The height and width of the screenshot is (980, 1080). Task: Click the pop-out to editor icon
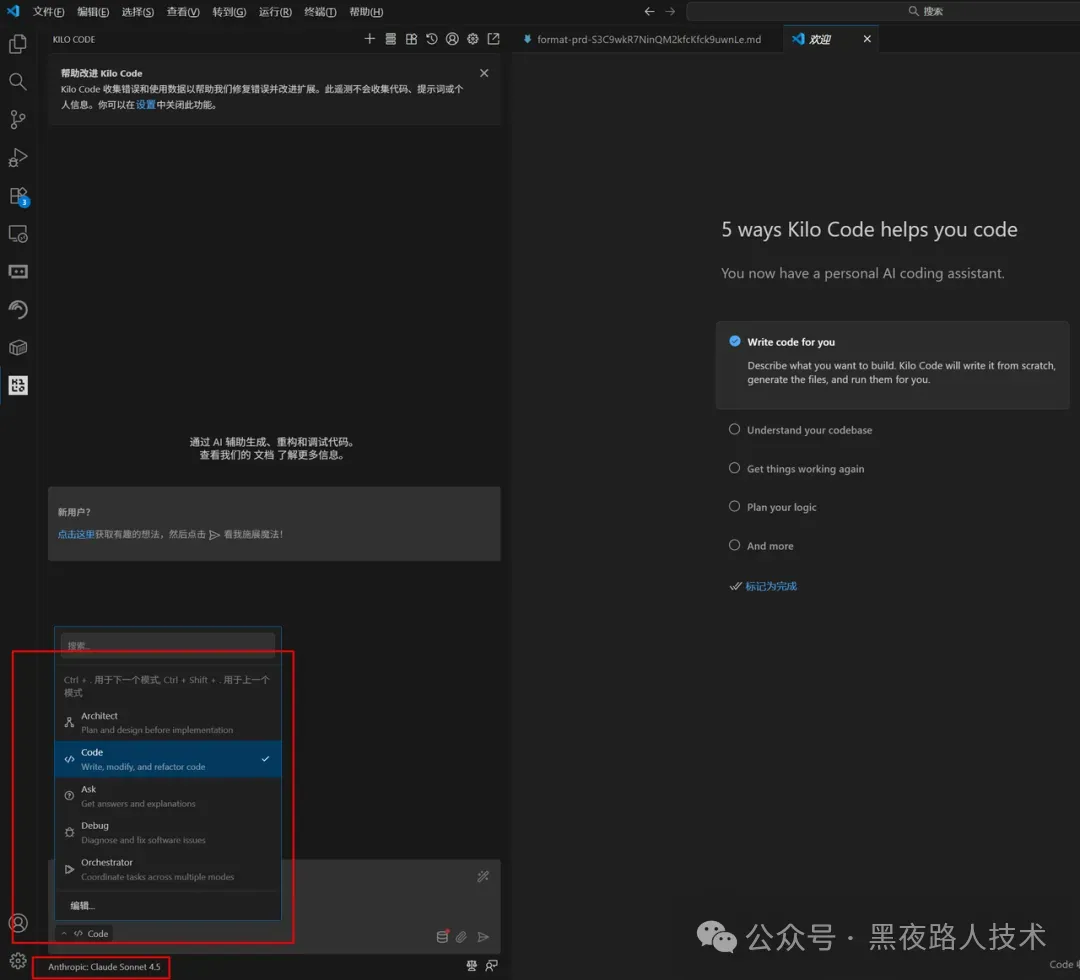tap(494, 39)
